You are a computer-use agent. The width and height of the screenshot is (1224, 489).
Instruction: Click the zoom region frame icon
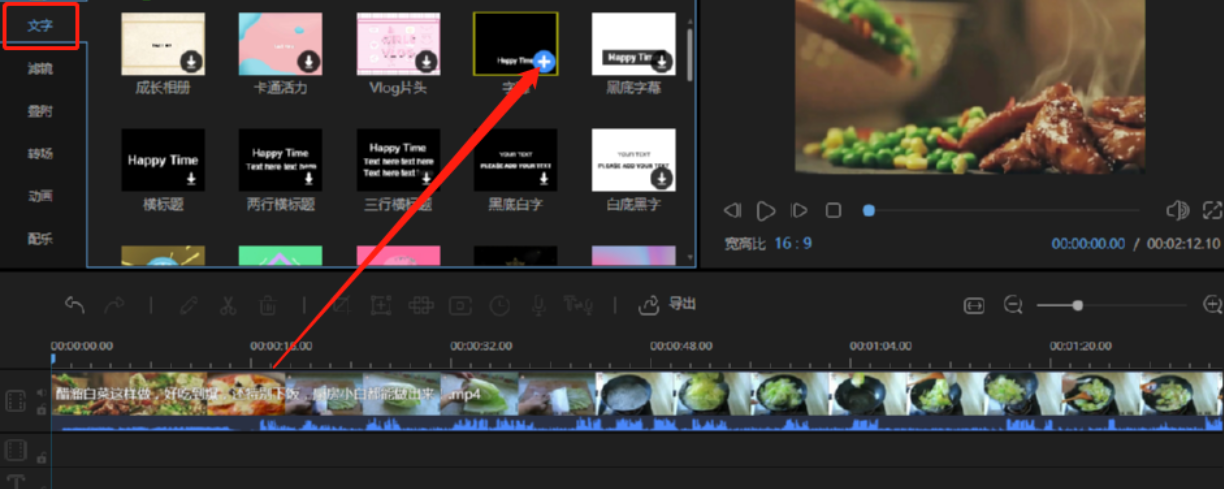(x=381, y=305)
